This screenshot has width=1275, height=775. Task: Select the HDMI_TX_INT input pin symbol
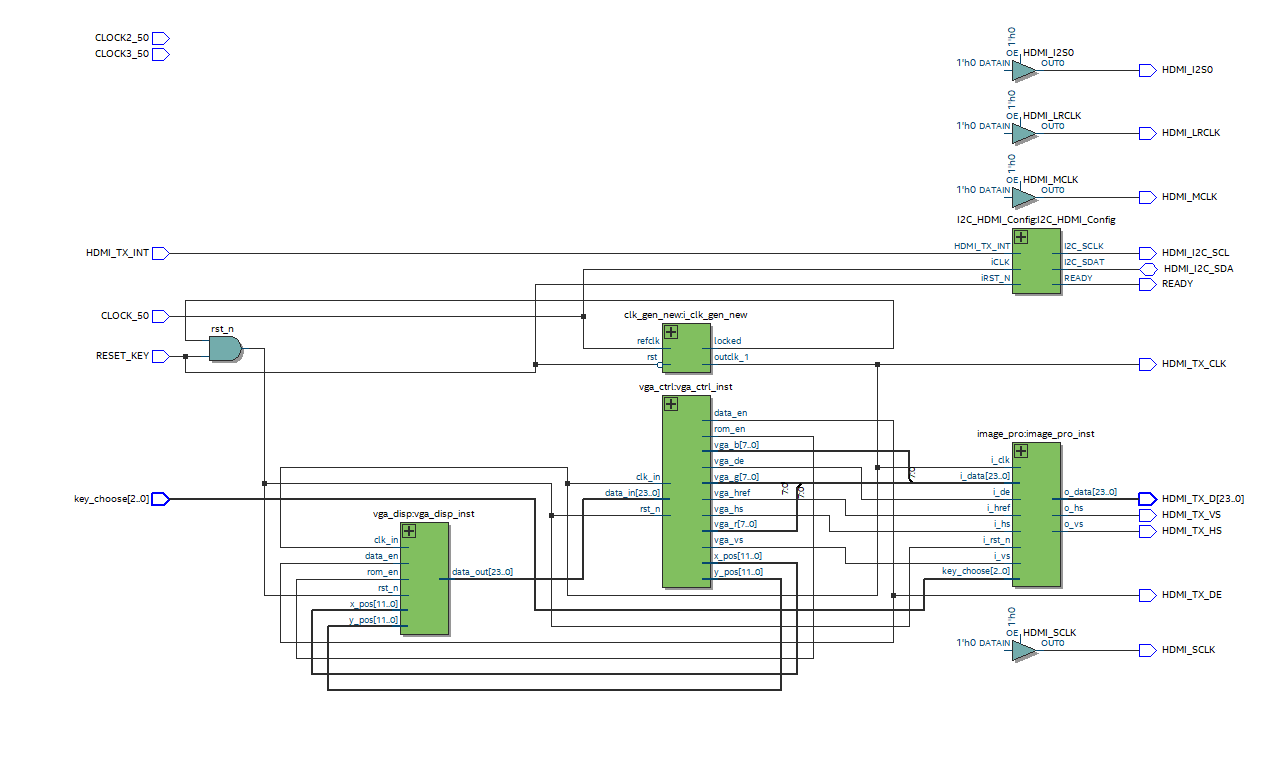click(161, 253)
